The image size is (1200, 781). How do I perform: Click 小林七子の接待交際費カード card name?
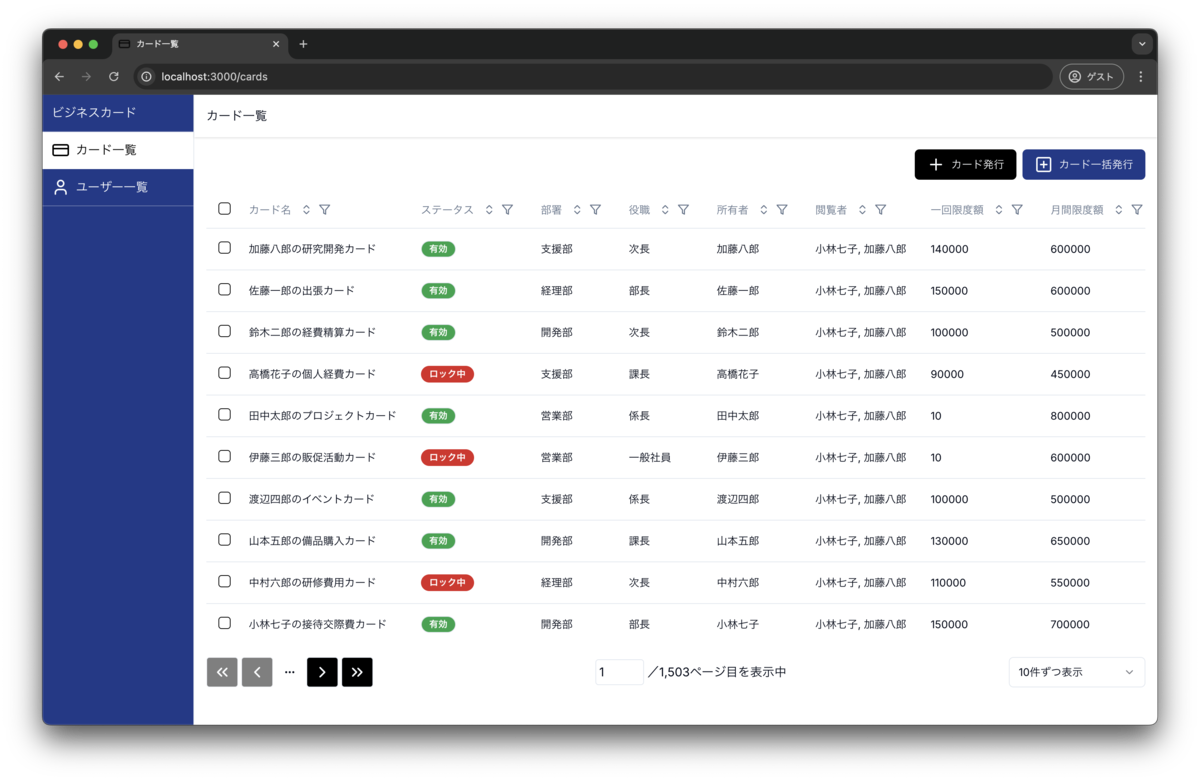coord(317,624)
